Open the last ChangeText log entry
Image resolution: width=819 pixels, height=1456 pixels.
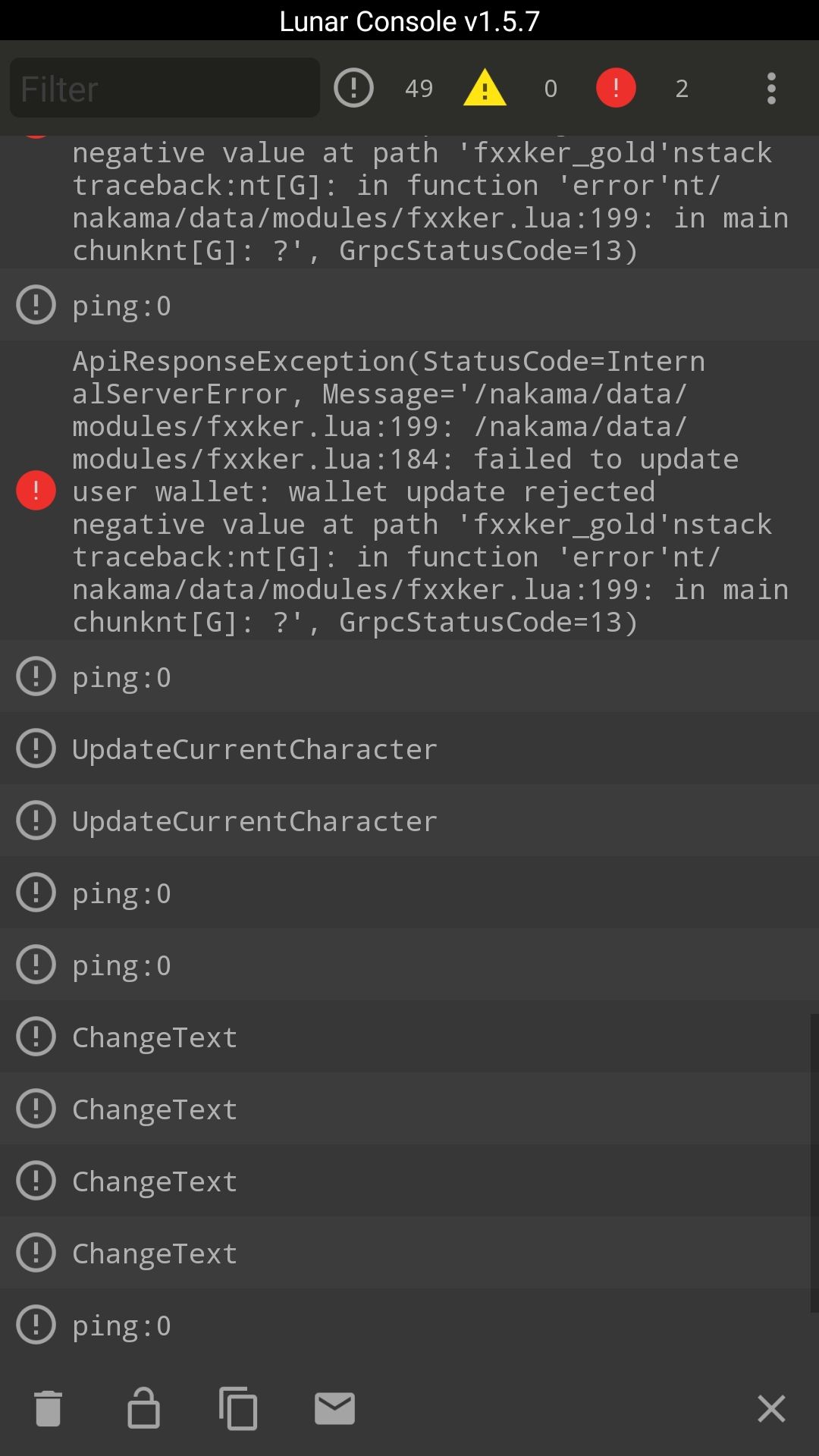(x=409, y=1253)
